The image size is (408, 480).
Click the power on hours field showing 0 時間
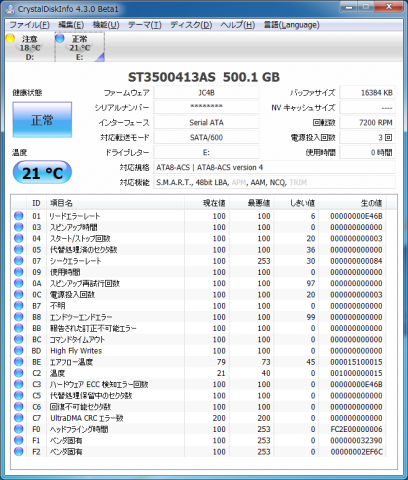point(367,152)
